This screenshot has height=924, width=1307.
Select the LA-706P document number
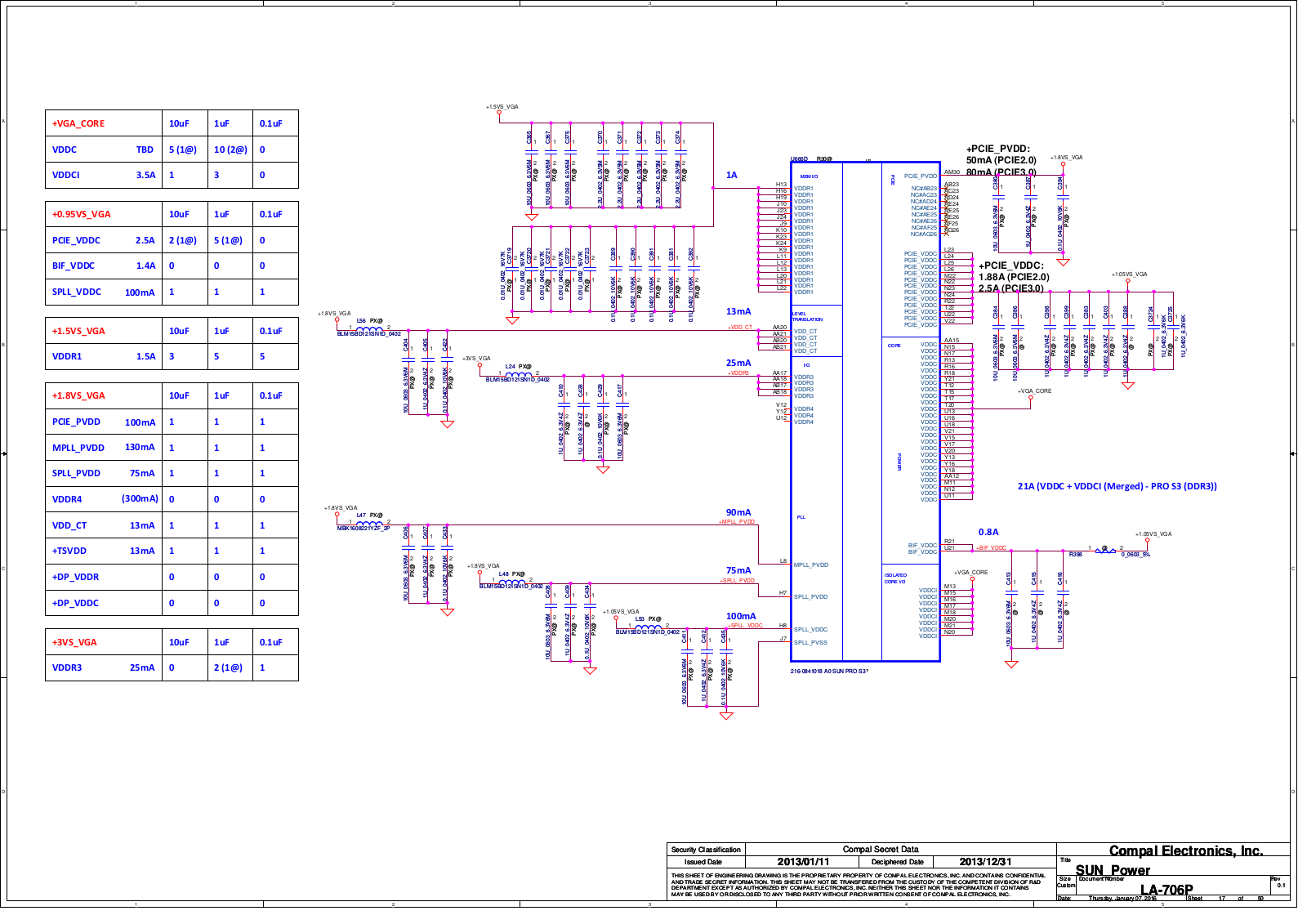tap(1166, 890)
